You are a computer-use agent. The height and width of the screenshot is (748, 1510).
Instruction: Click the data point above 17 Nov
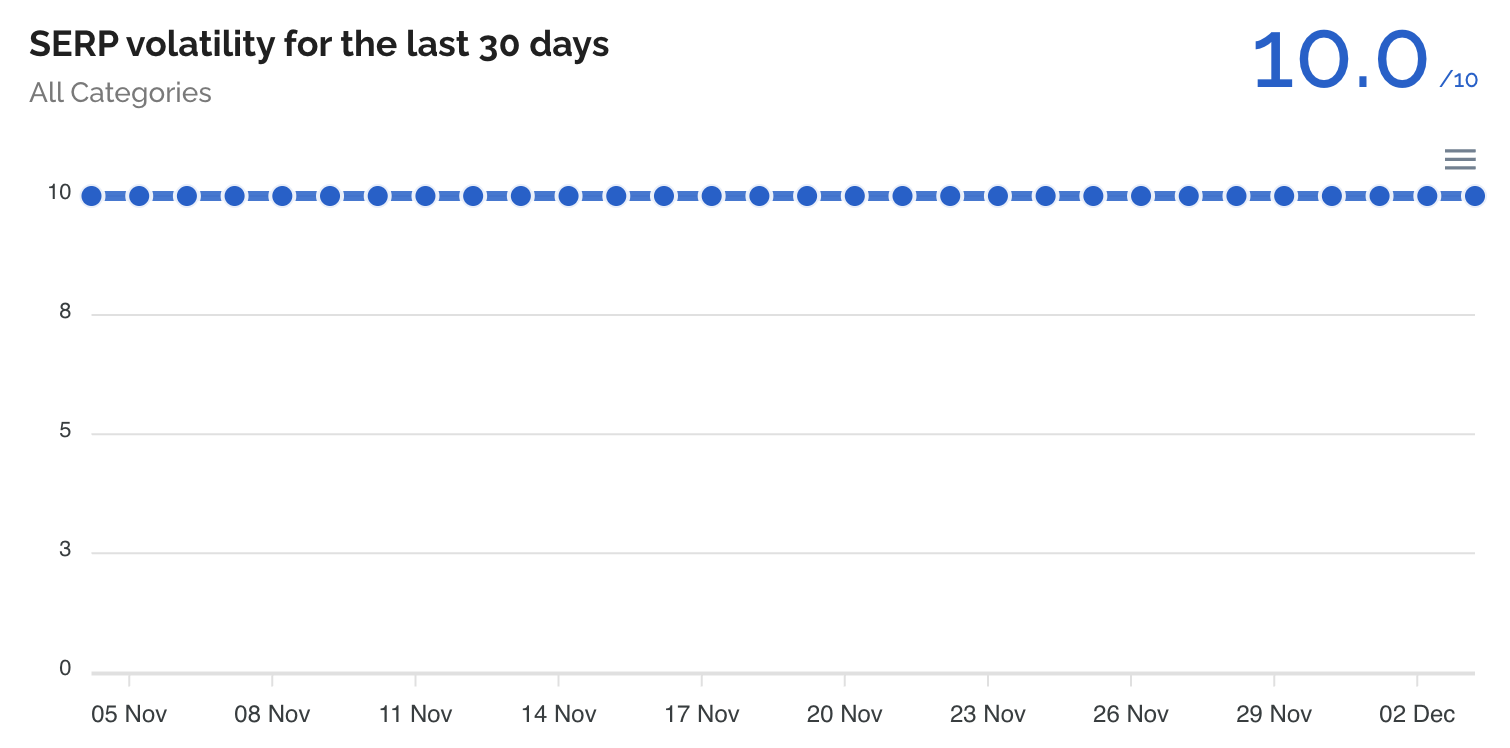[711, 196]
